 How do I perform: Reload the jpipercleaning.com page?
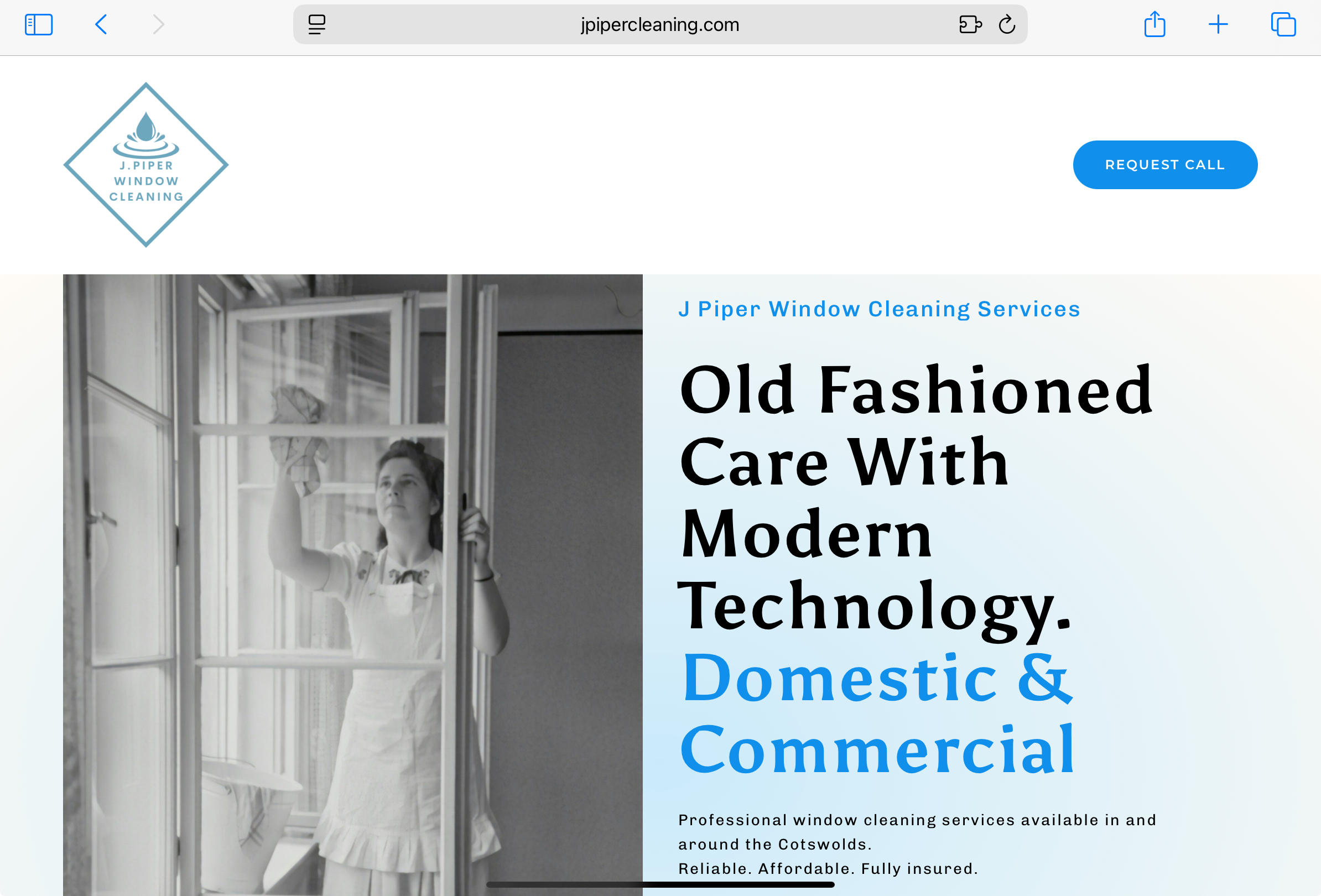(x=1007, y=24)
